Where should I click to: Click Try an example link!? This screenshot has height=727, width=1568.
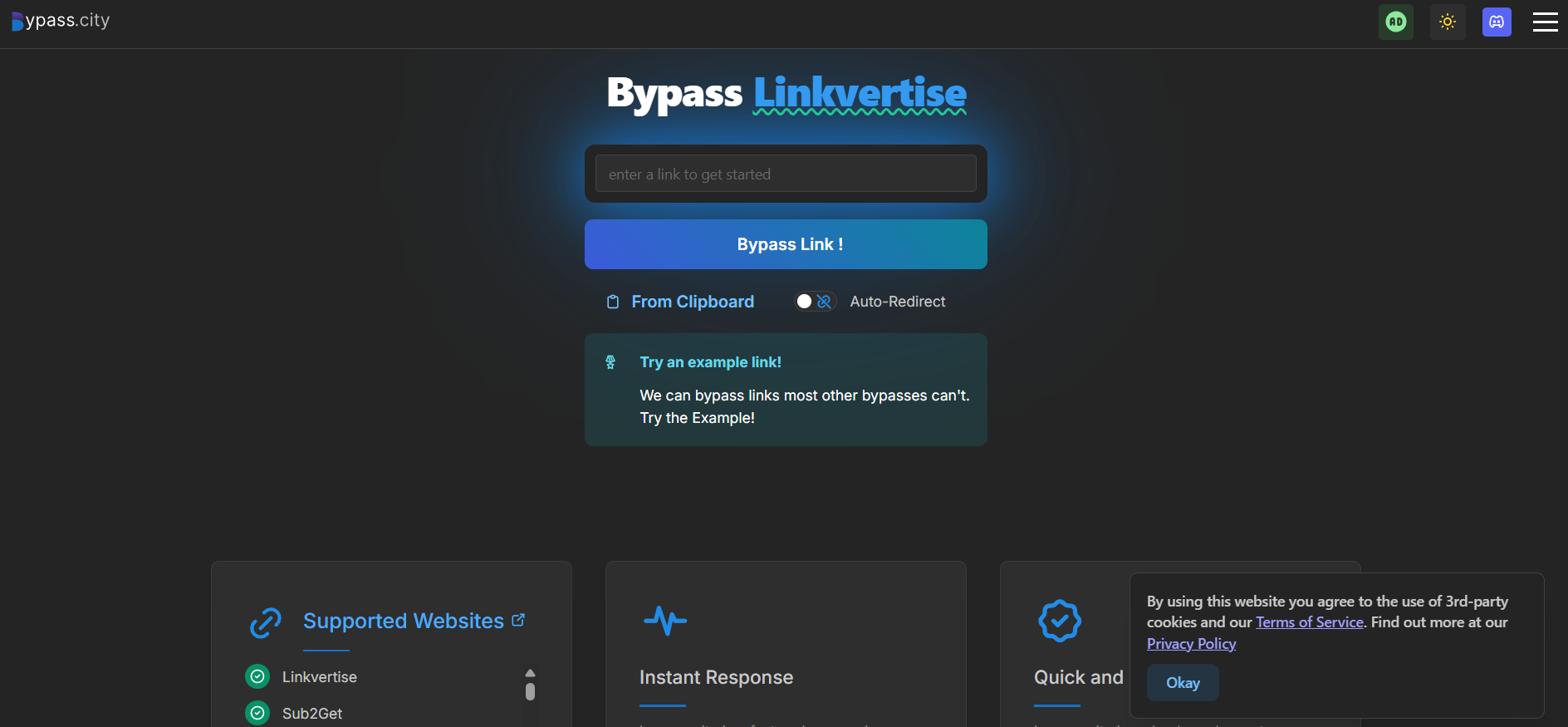710,362
